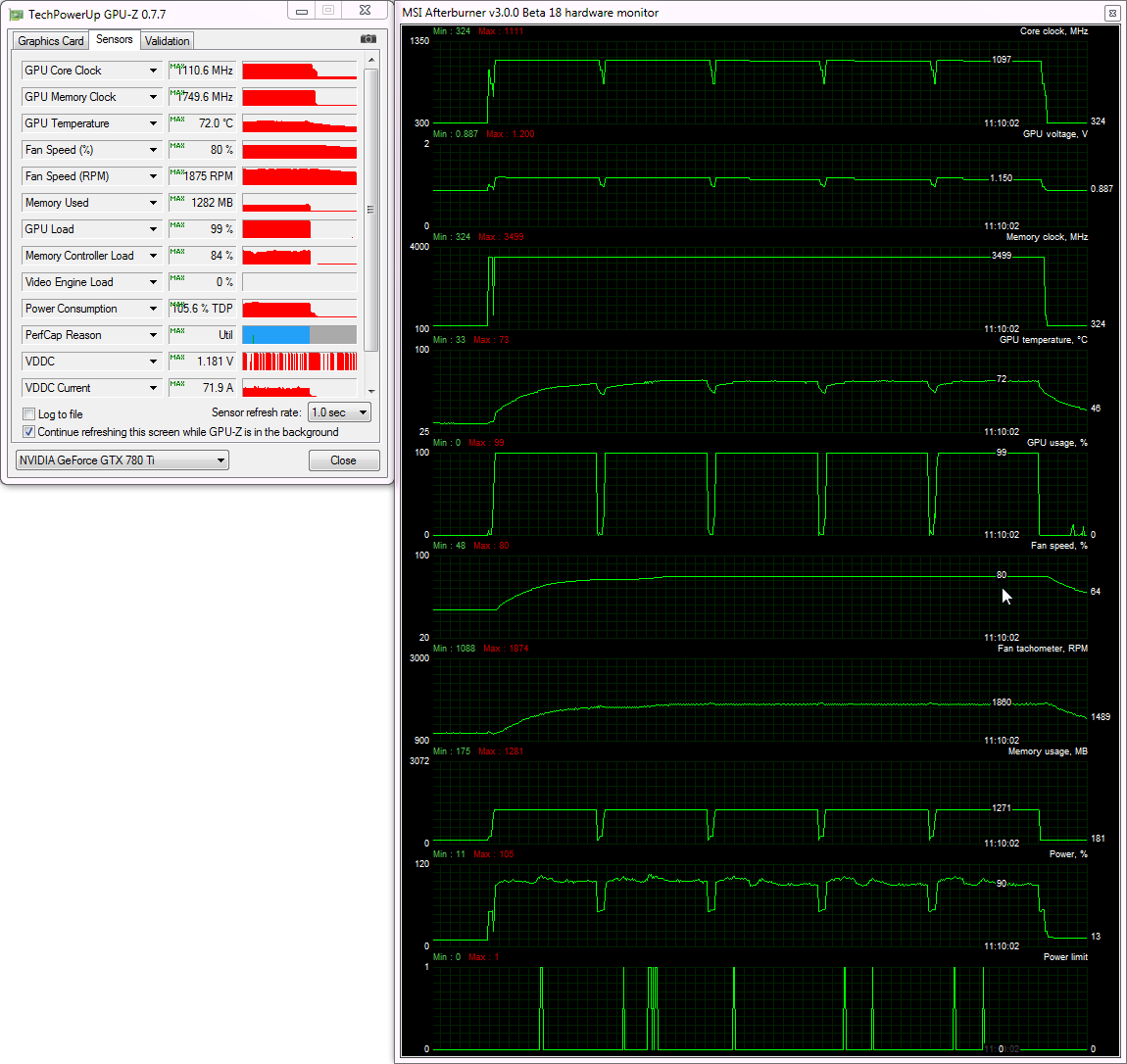Viewport: 1127px width, 1064px height.
Task: Click the GPU temperature graph in Afterburner
Action: click(x=759, y=389)
